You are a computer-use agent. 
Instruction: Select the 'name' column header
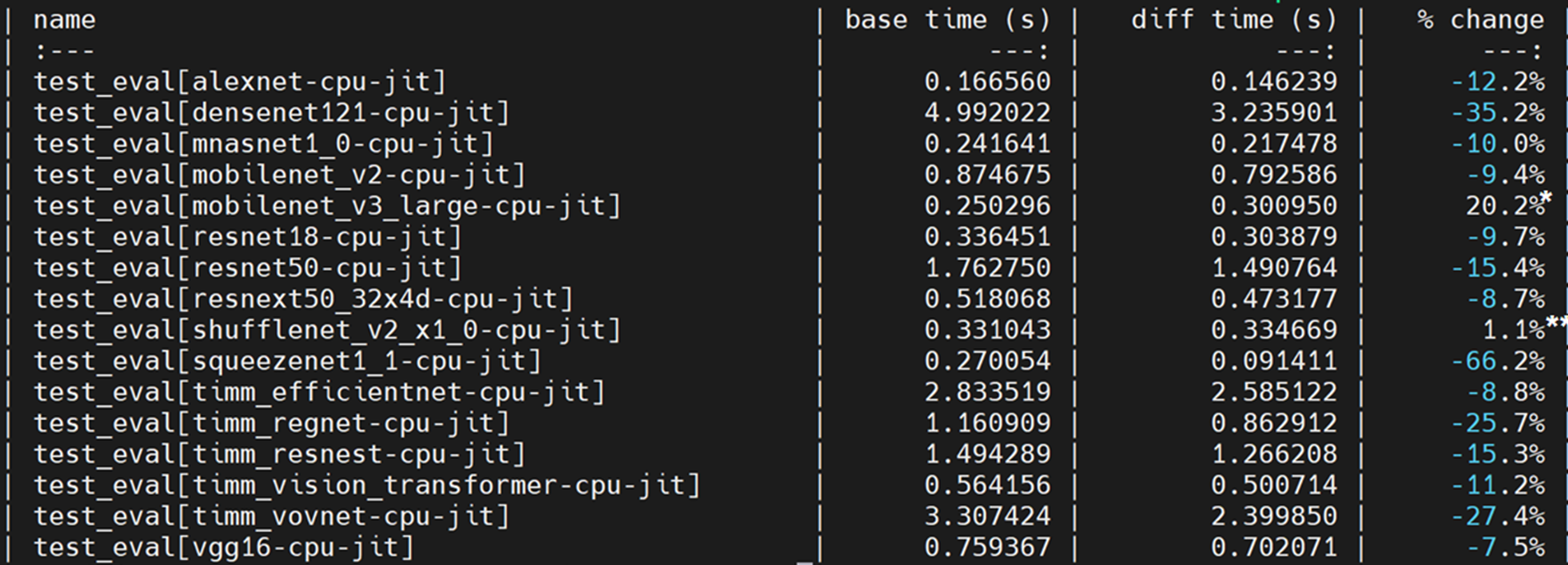pos(64,20)
